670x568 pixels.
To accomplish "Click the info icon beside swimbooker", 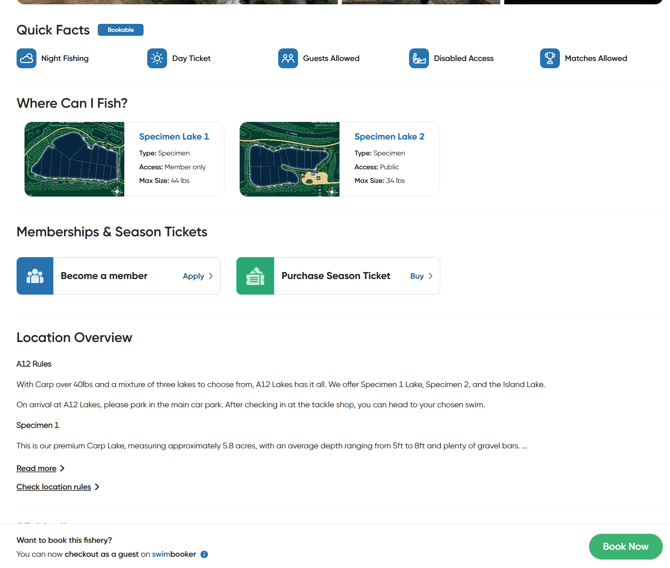I will [x=204, y=554].
